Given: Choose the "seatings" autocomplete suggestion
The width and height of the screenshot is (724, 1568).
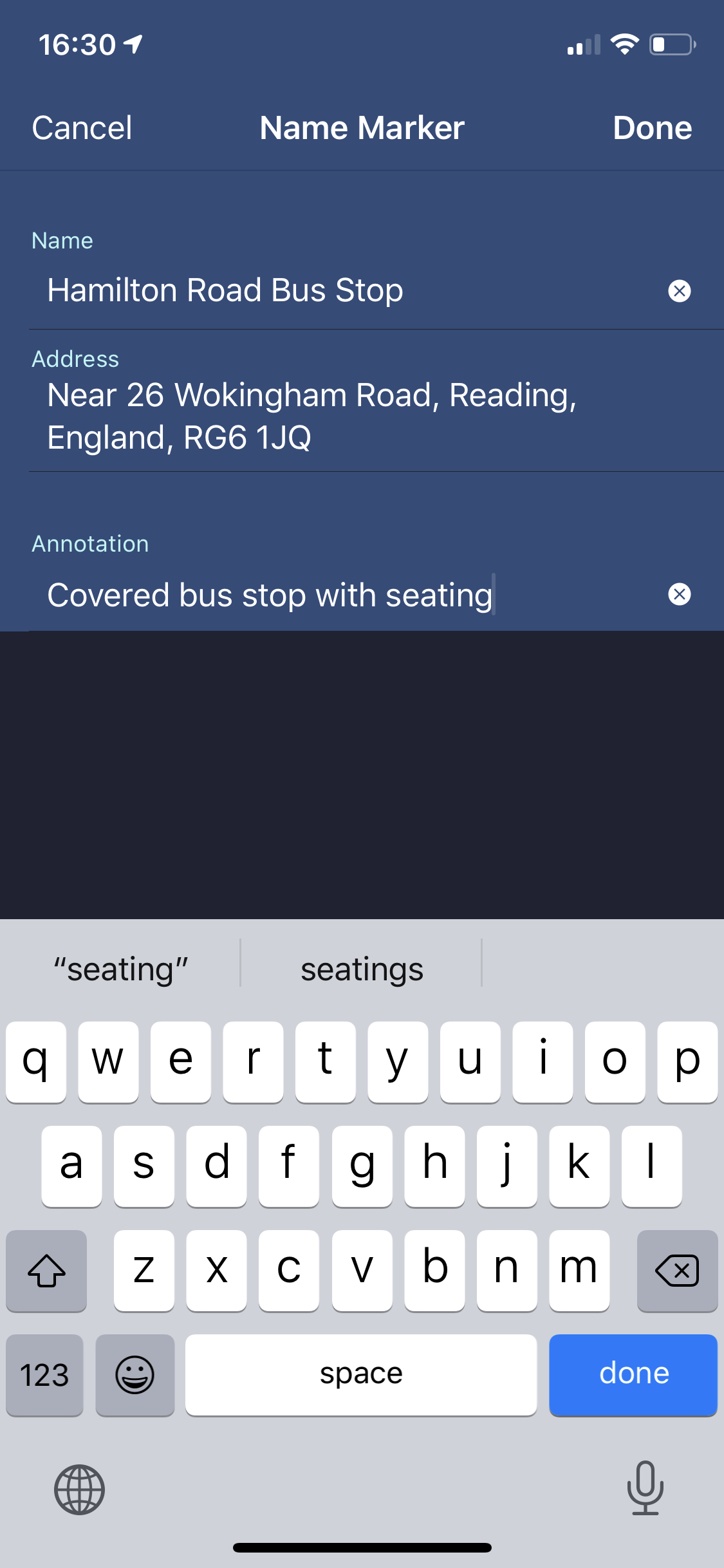Looking at the screenshot, I should [362, 969].
